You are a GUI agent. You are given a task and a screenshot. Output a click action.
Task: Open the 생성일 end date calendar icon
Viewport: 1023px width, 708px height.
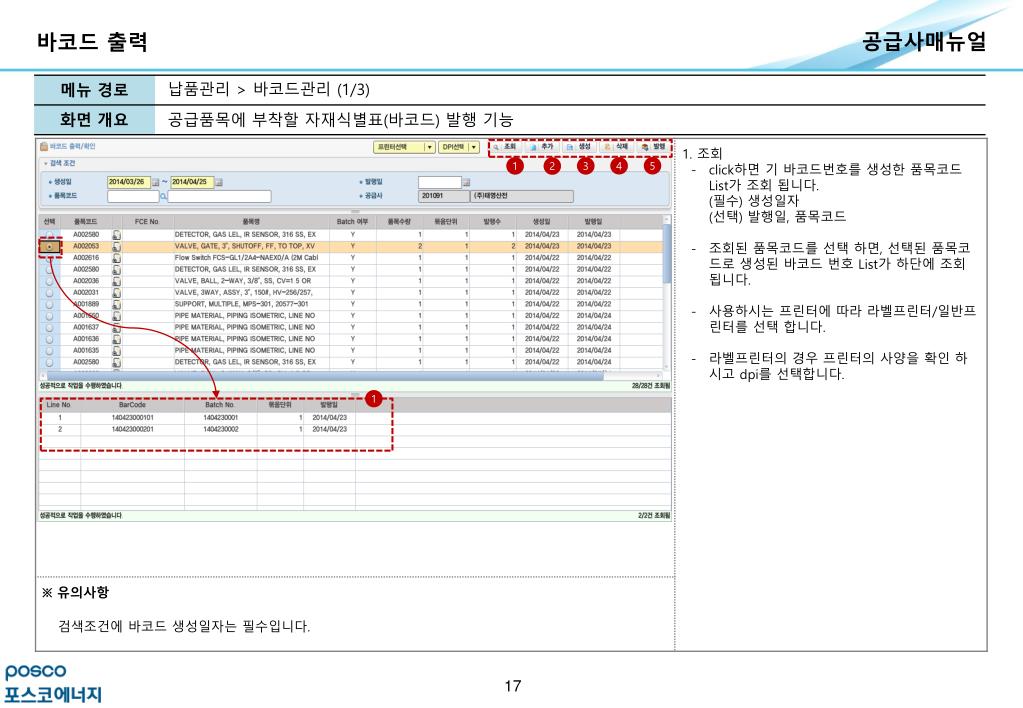pos(219,182)
